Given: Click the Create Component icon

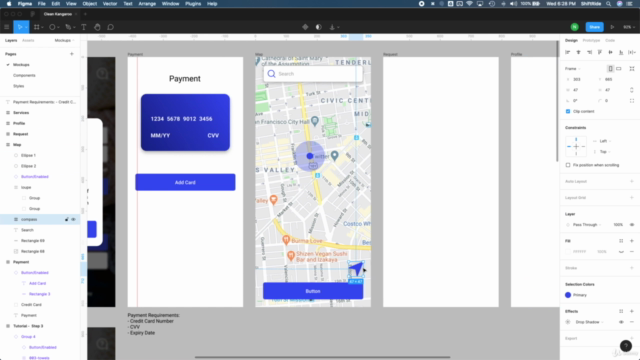Looking at the screenshot, I should (305, 27).
